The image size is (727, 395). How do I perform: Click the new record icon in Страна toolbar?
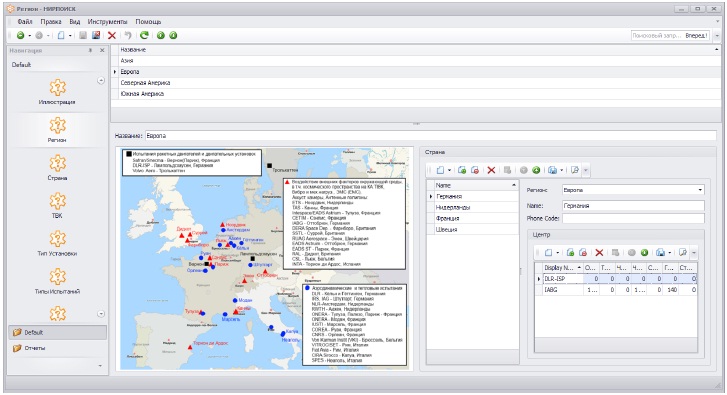(x=440, y=170)
